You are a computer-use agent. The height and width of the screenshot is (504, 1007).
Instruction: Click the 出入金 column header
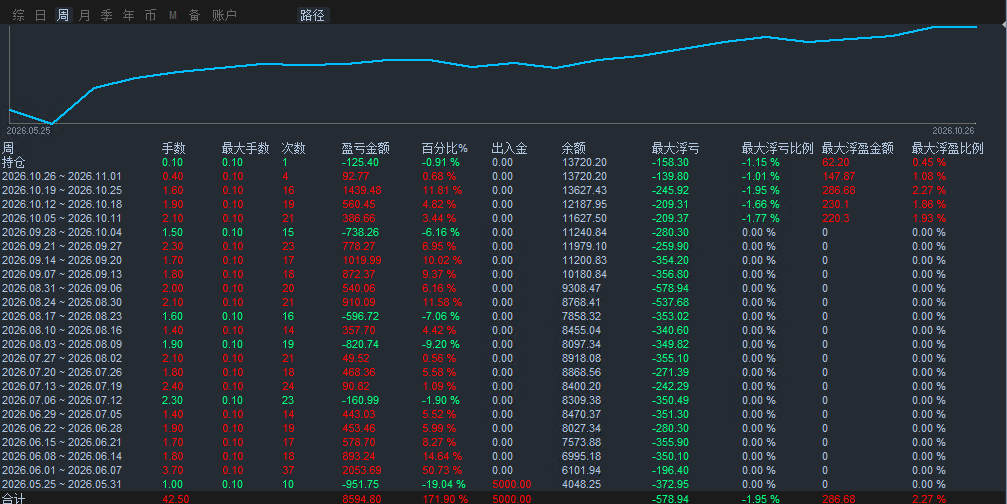pos(509,148)
